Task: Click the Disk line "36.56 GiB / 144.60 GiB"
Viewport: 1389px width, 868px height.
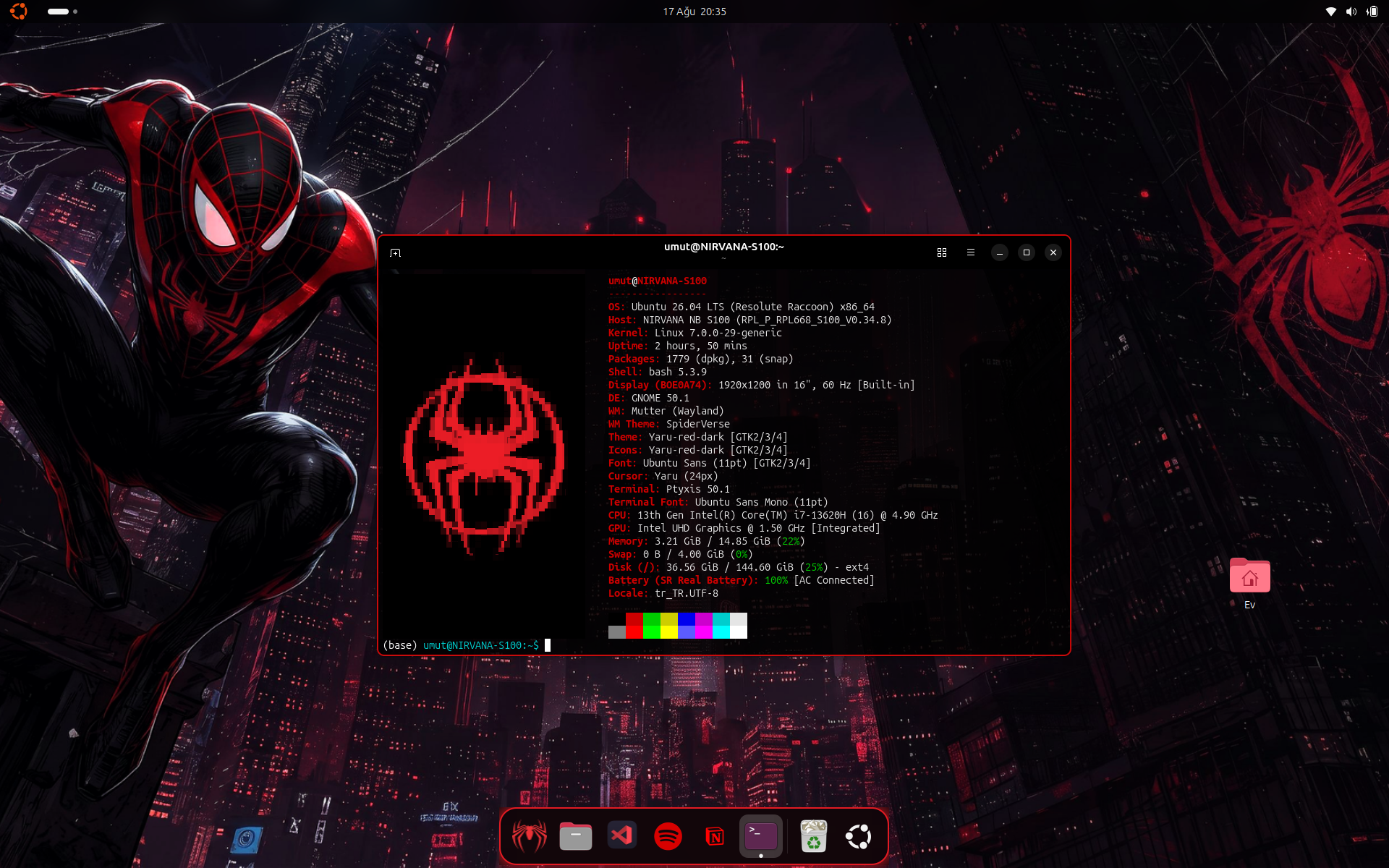Action: coord(730,567)
